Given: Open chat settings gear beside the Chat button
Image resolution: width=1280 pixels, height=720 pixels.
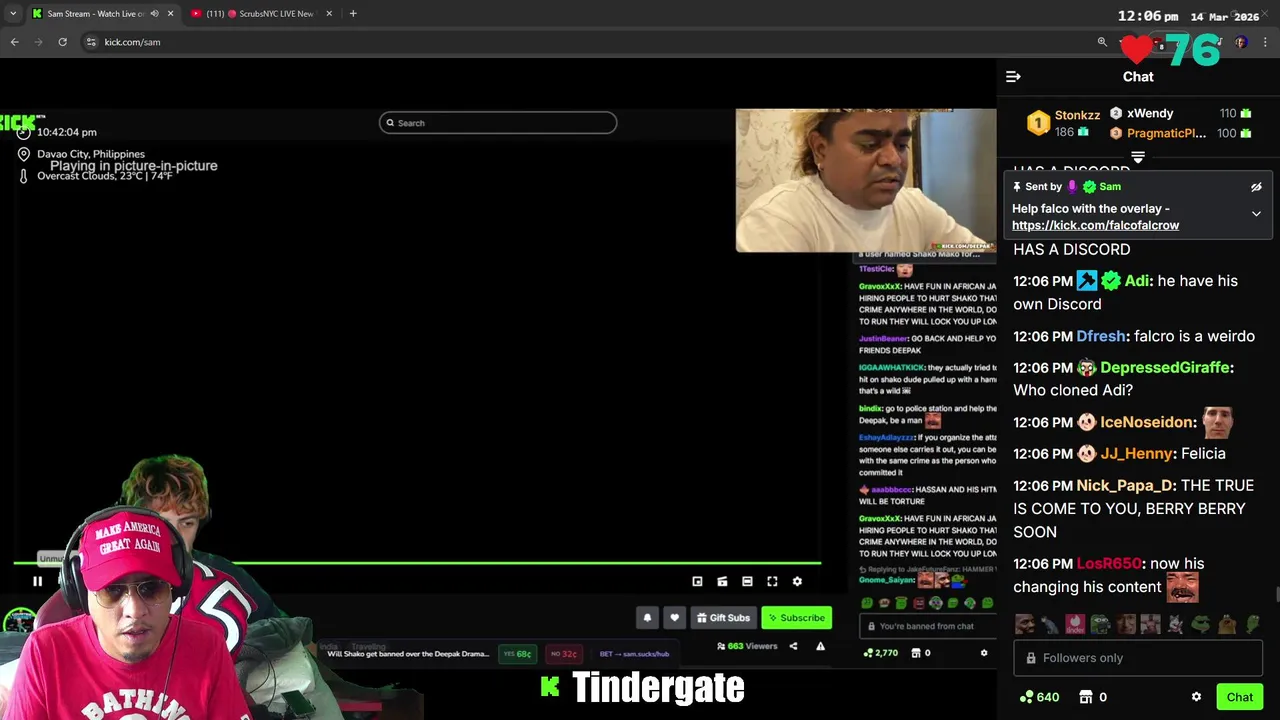Looking at the screenshot, I should pyautogui.click(x=1196, y=697).
